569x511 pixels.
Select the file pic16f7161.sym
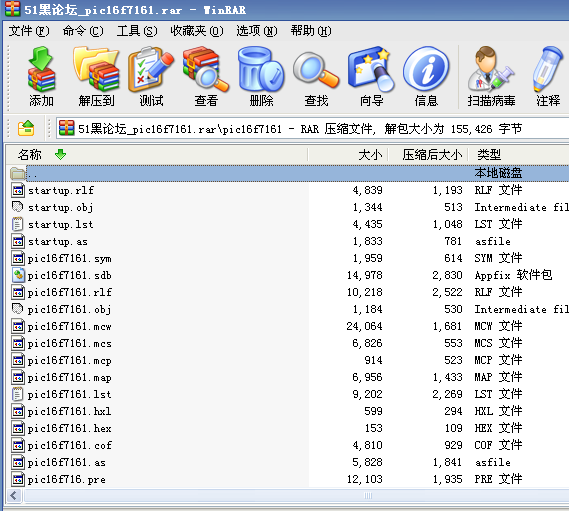70,258
